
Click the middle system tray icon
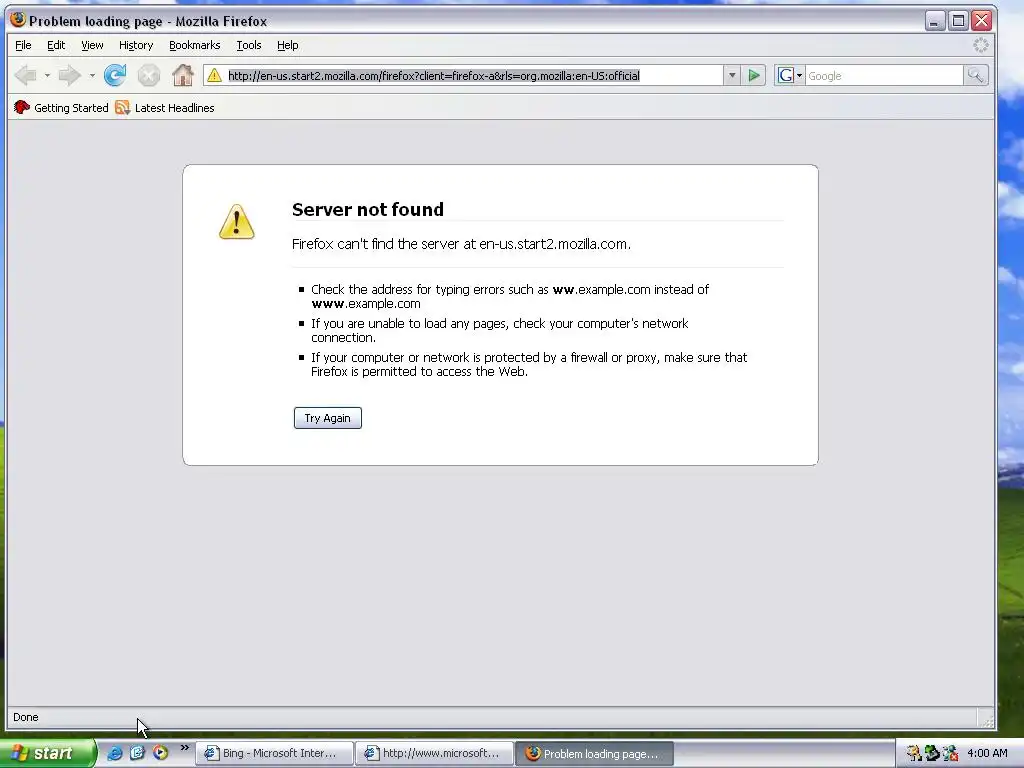pos(932,753)
